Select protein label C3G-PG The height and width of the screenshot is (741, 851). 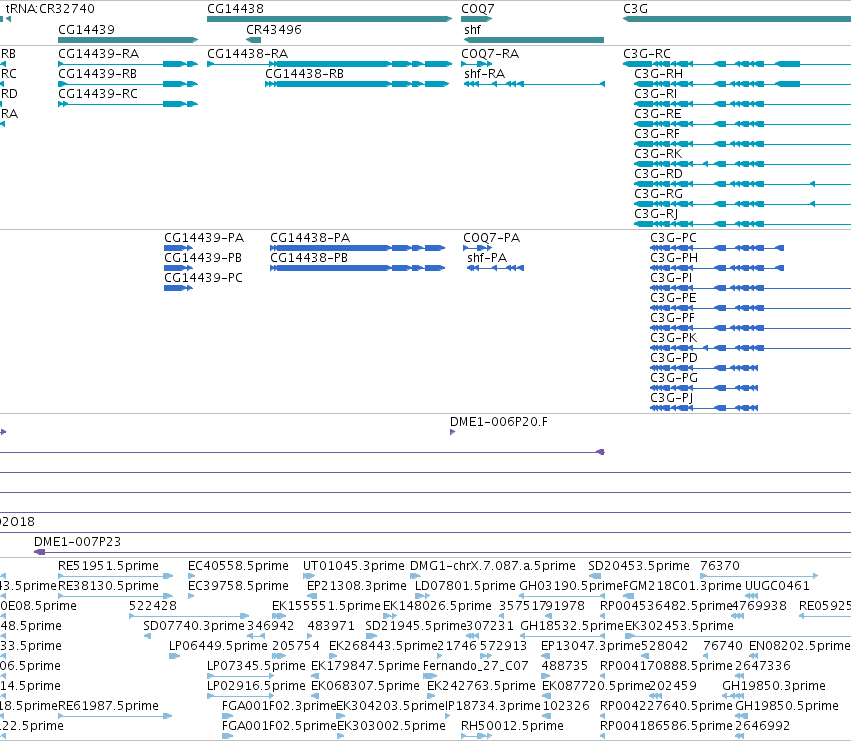click(x=674, y=378)
